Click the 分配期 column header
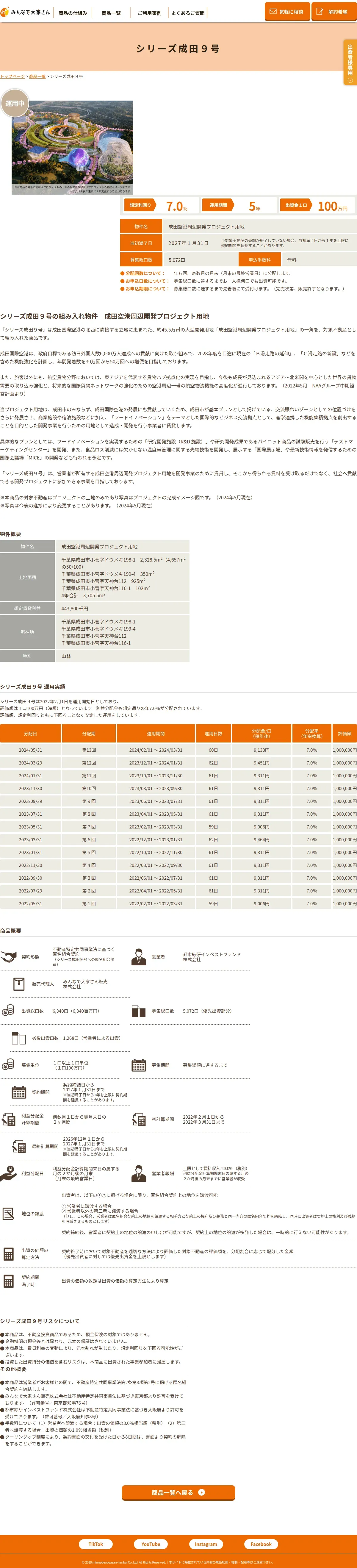357x1568 pixels. point(89,734)
